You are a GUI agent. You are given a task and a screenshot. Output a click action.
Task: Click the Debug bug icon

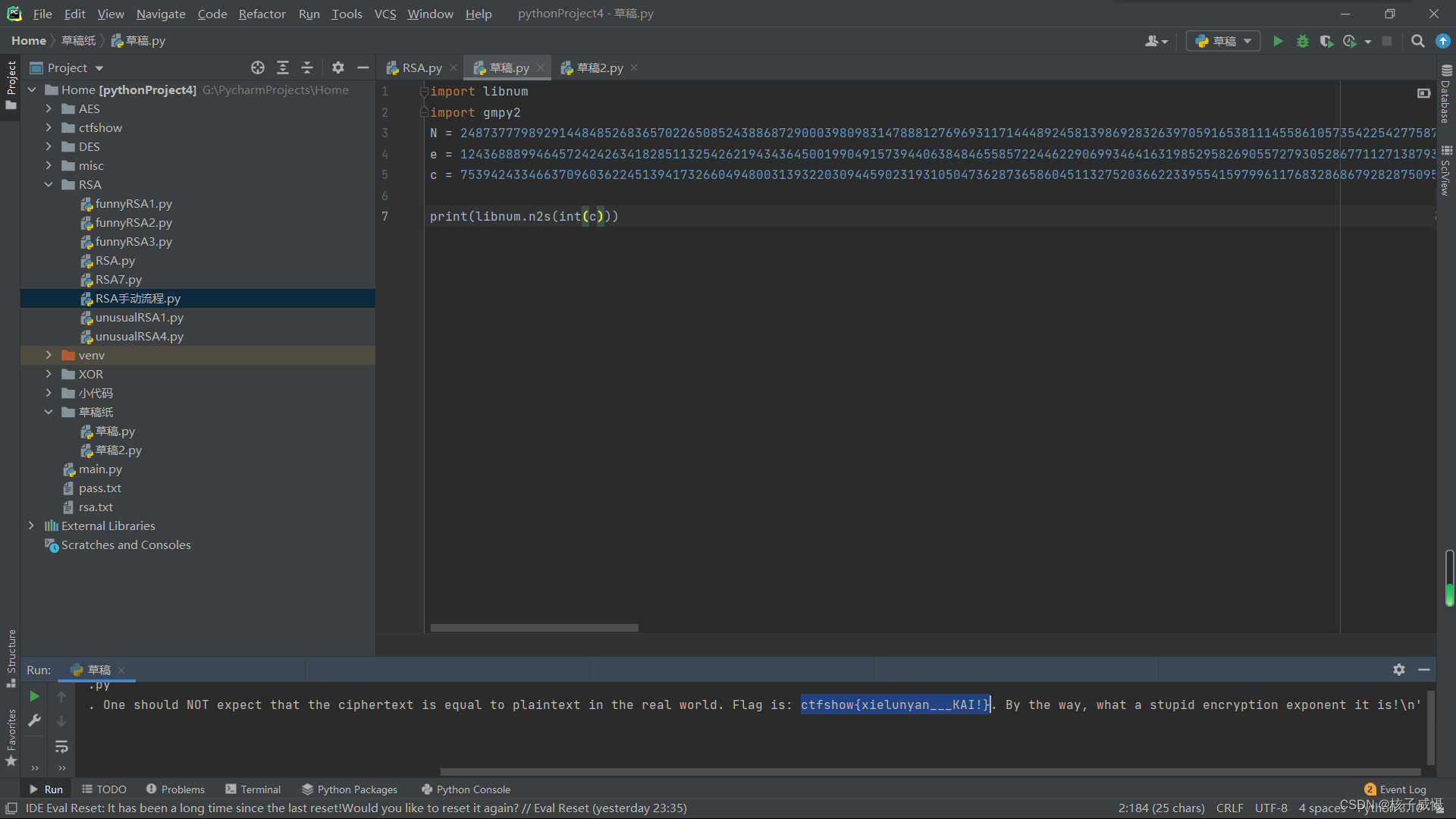click(x=1302, y=41)
